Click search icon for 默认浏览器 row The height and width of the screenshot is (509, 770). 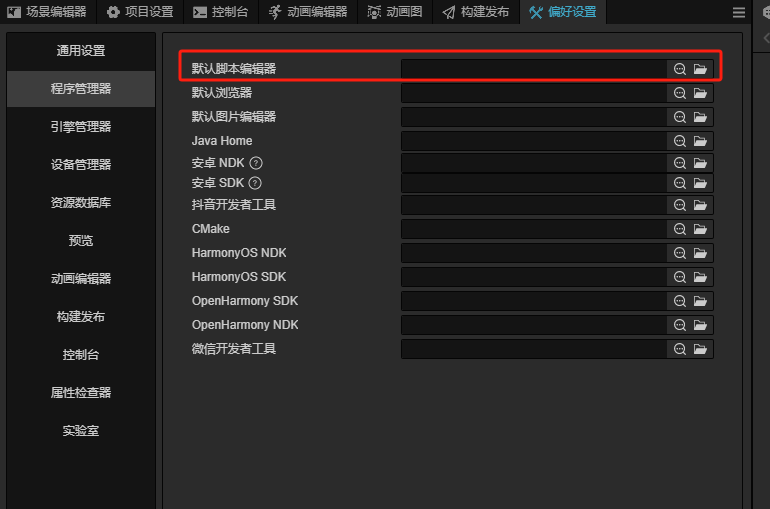[x=680, y=93]
